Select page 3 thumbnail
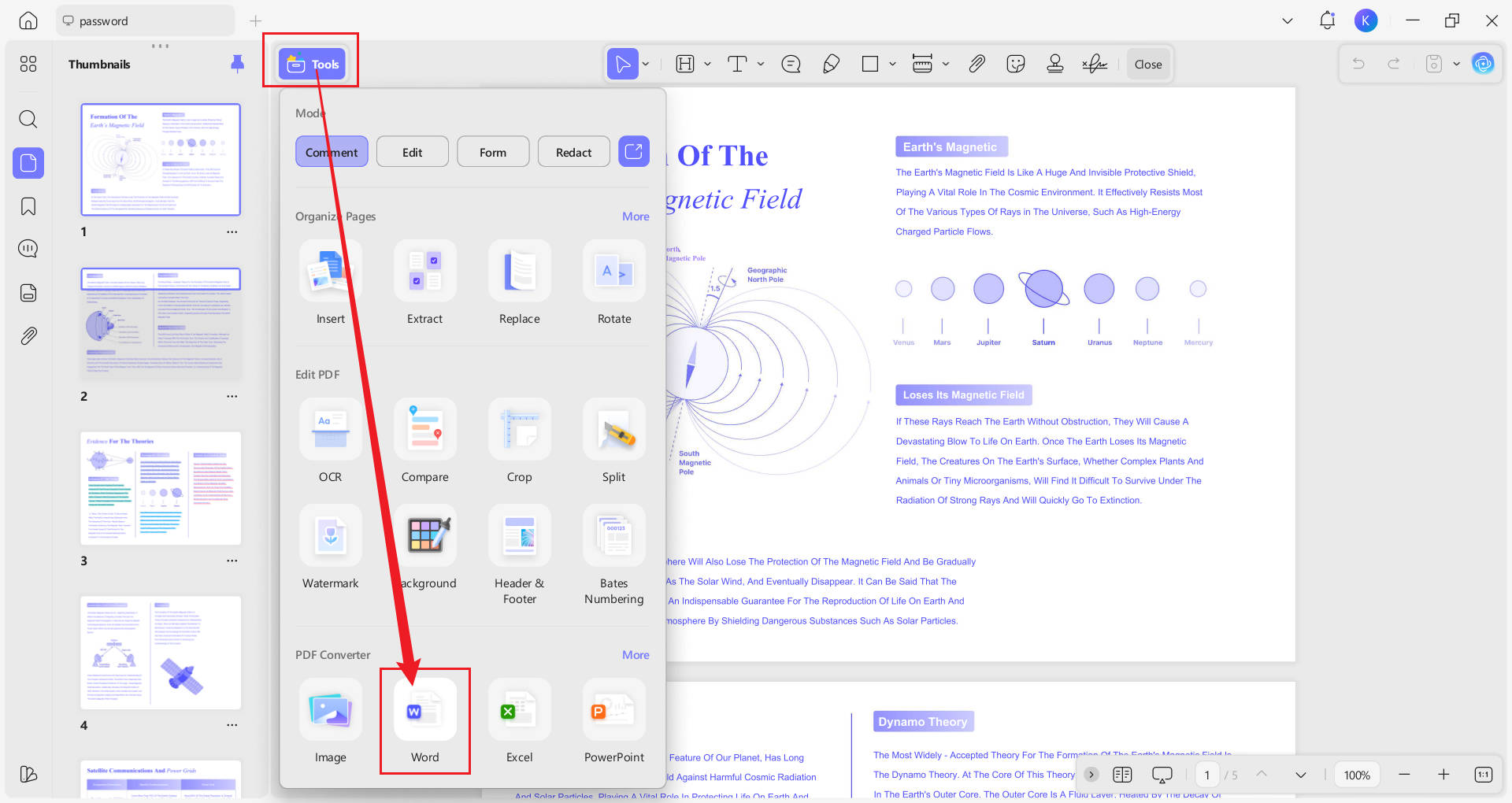 coord(161,488)
